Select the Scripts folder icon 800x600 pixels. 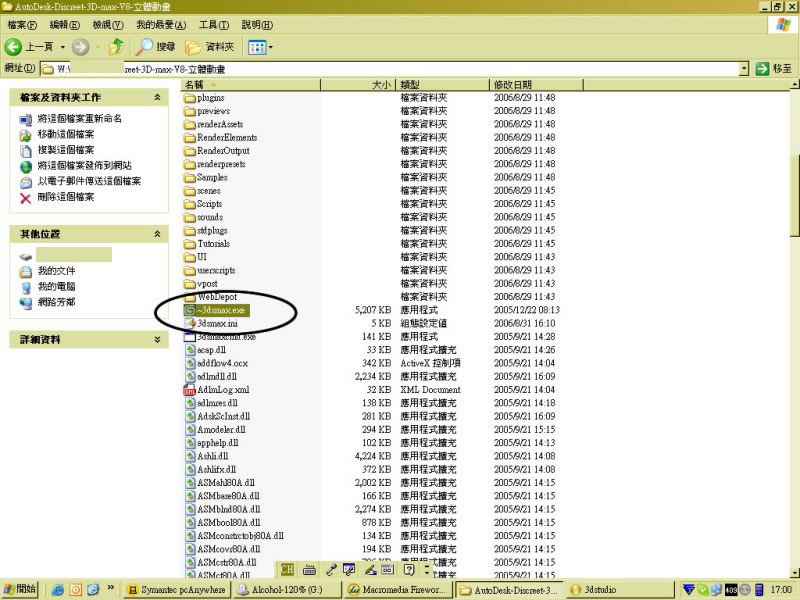(190, 204)
